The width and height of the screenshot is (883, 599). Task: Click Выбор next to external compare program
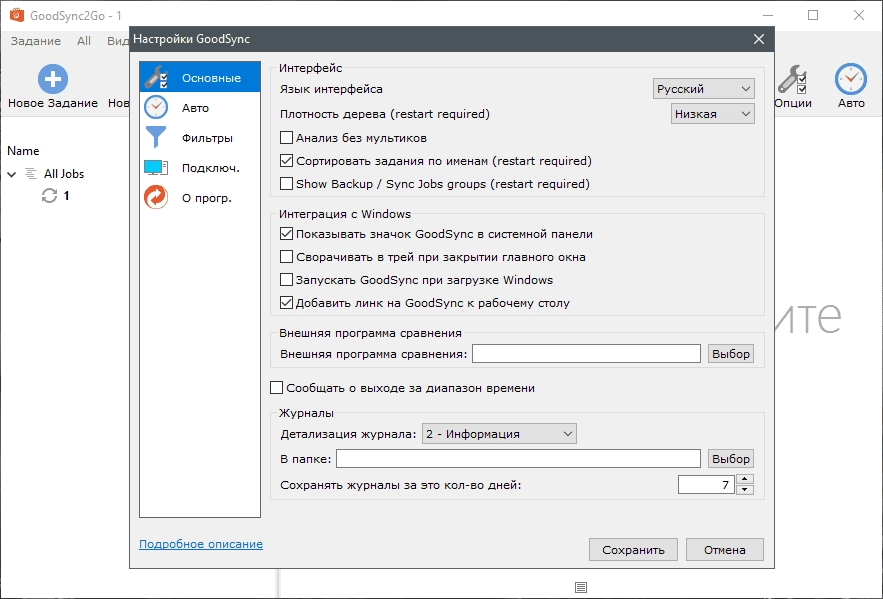(x=730, y=354)
